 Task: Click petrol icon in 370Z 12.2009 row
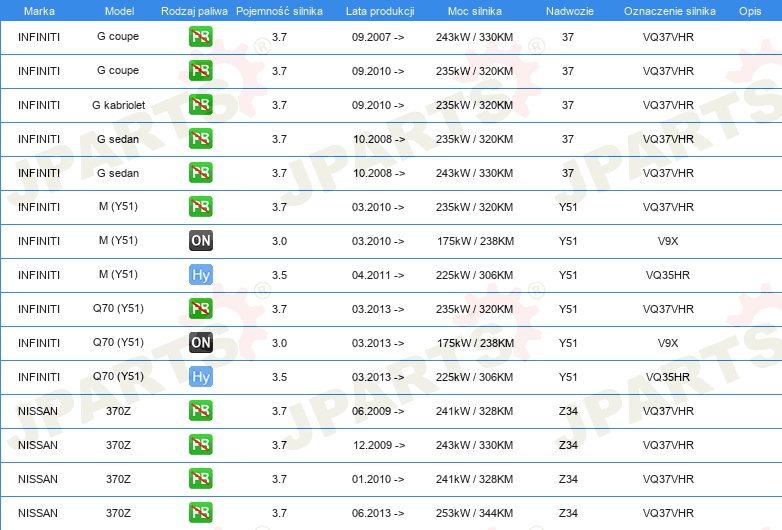(200, 444)
